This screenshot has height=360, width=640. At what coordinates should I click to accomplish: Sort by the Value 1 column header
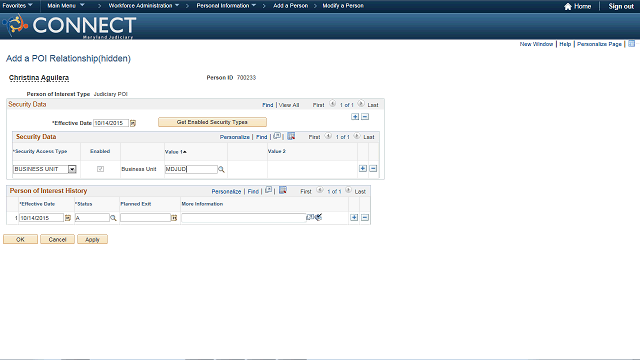(176, 152)
